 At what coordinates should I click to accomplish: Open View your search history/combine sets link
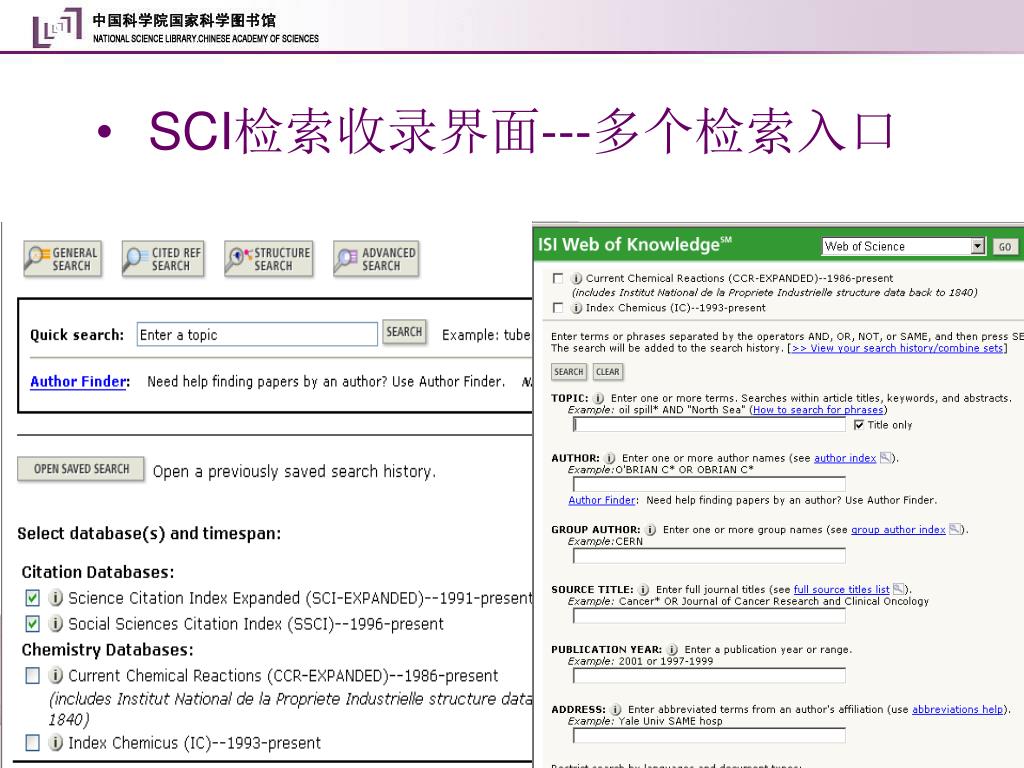(897, 348)
